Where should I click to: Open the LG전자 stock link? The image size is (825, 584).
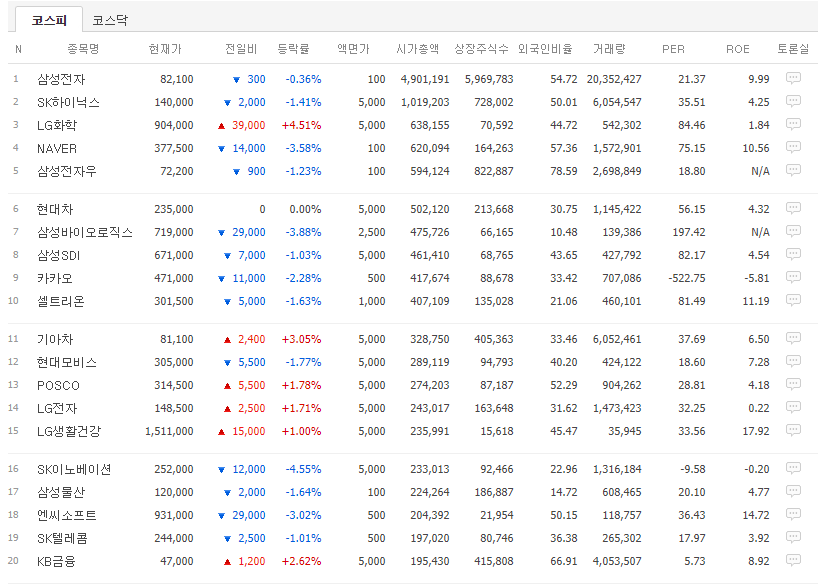pyautogui.click(x=57, y=408)
